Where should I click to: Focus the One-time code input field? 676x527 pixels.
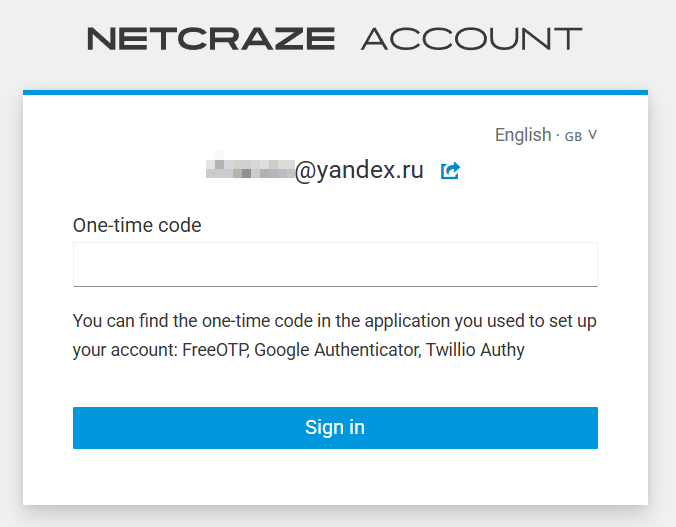tap(335, 264)
